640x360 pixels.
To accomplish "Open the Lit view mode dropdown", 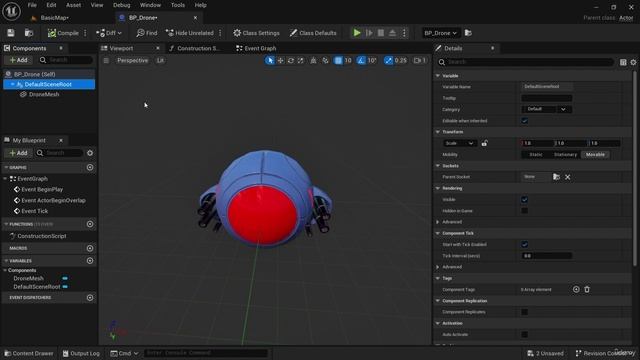I will [160, 60].
